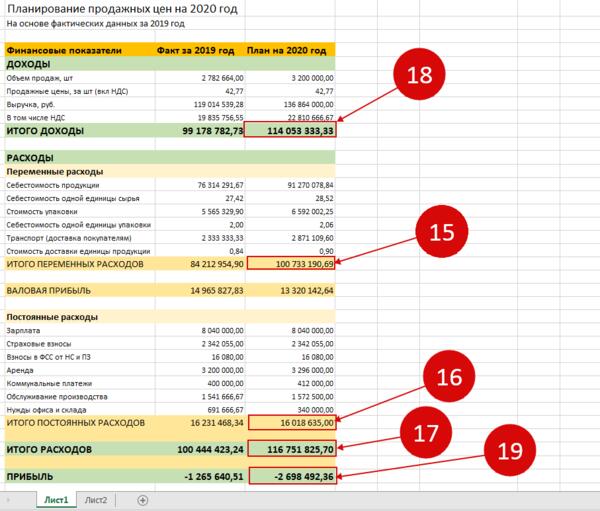This screenshot has height=511, width=600.
Task: Select the 'Зарплата' label
Action: click(23, 330)
